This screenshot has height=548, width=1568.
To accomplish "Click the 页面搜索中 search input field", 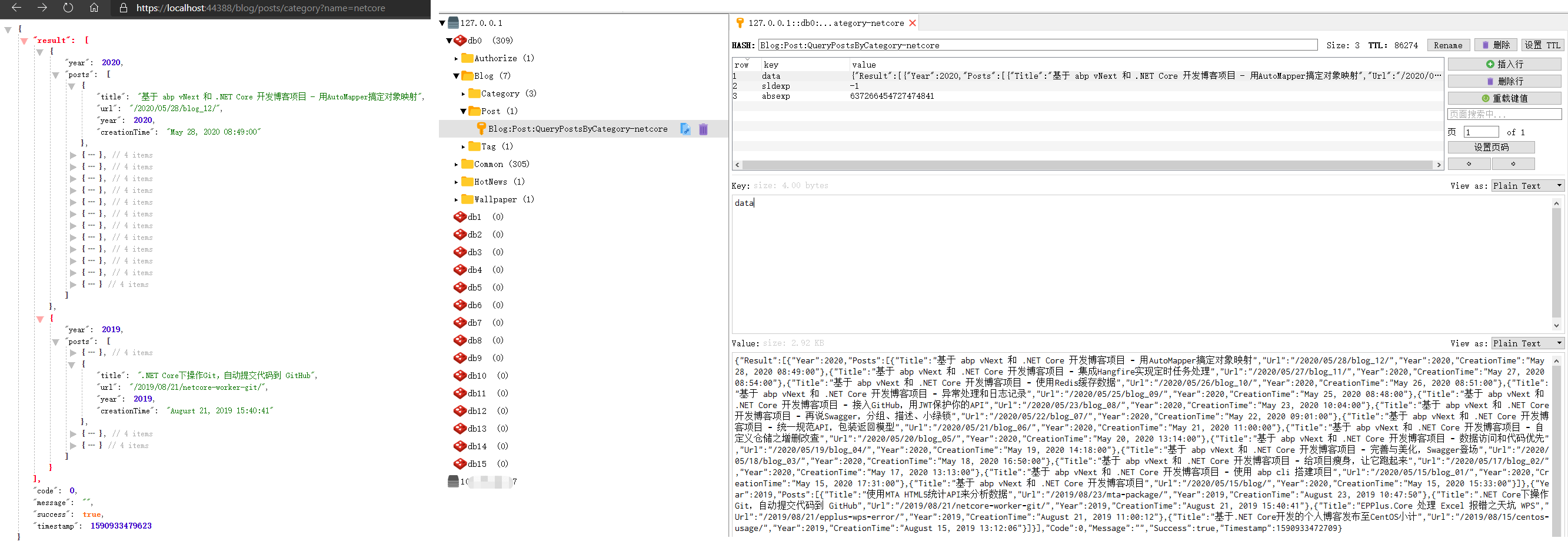I will [x=1503, y=114].
